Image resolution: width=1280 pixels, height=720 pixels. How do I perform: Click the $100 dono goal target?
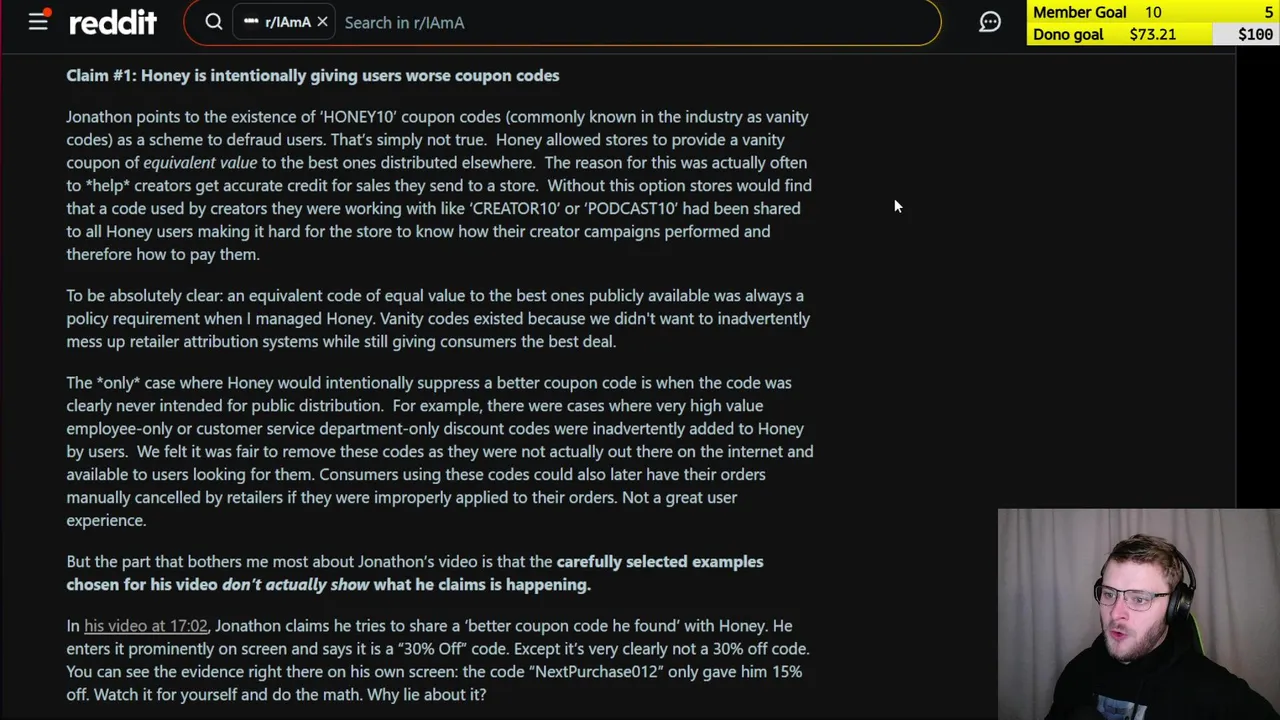tap(1254, 34)
